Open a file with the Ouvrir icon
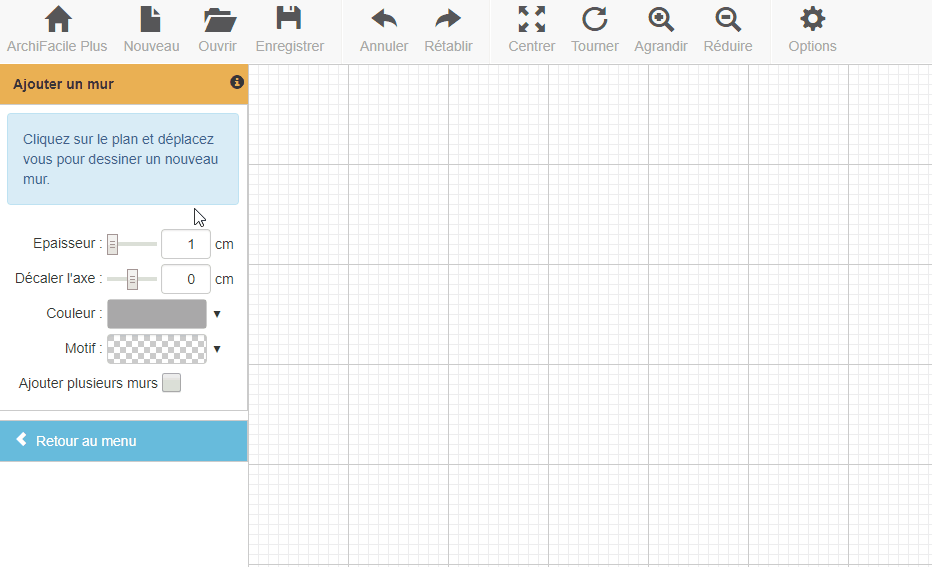The image size is (932, 567). tap(218, 20)
